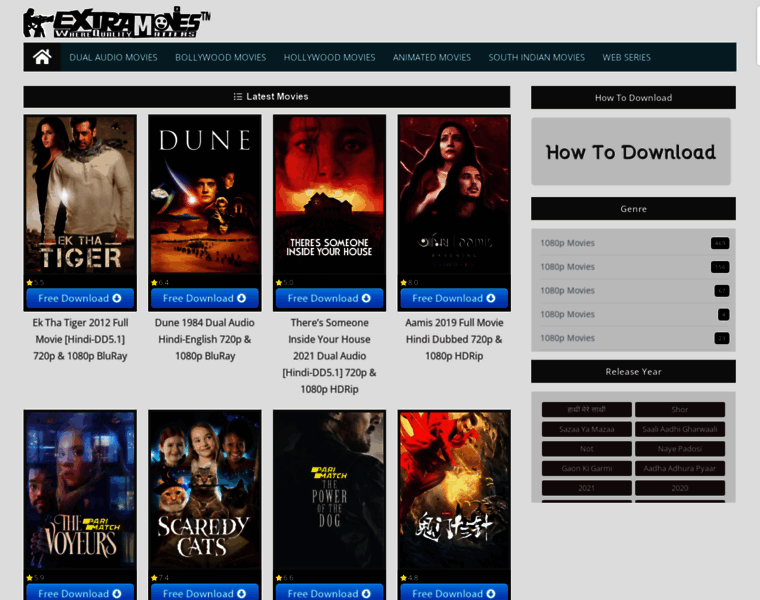
Task: Select the Hollywood Movies menu item
Action: 330,57
